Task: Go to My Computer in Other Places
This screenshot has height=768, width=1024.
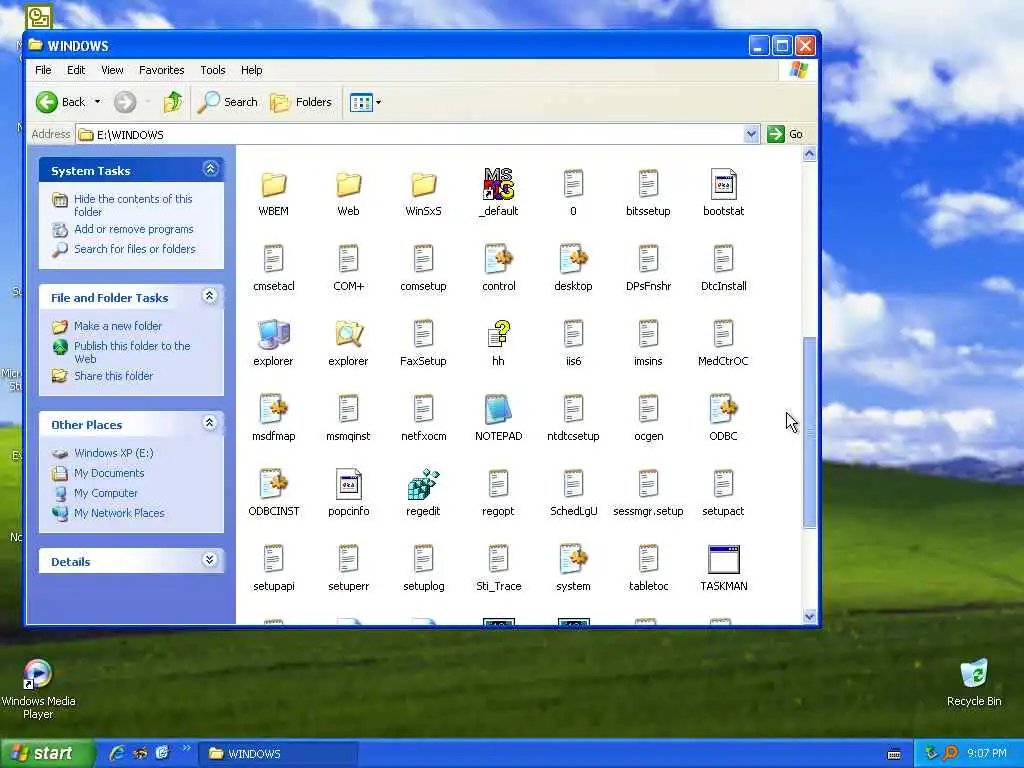Action: (106, 493)
